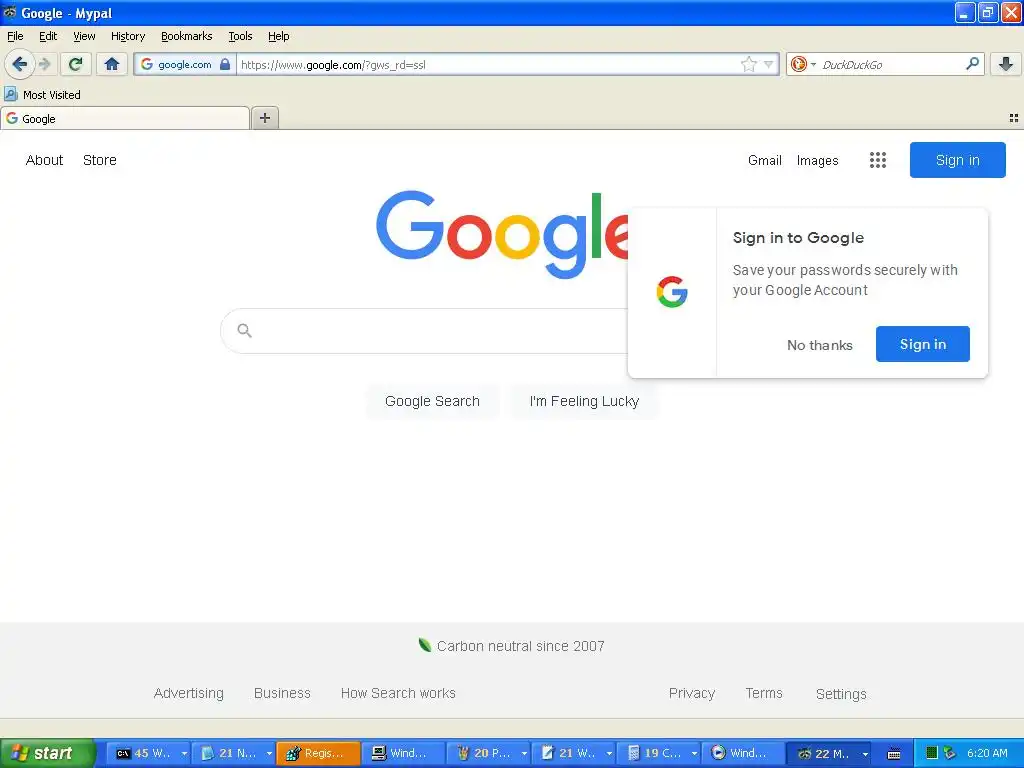Open the View menu
Image resolution: width=1024 pixels, height=768 pixels.
84,36
